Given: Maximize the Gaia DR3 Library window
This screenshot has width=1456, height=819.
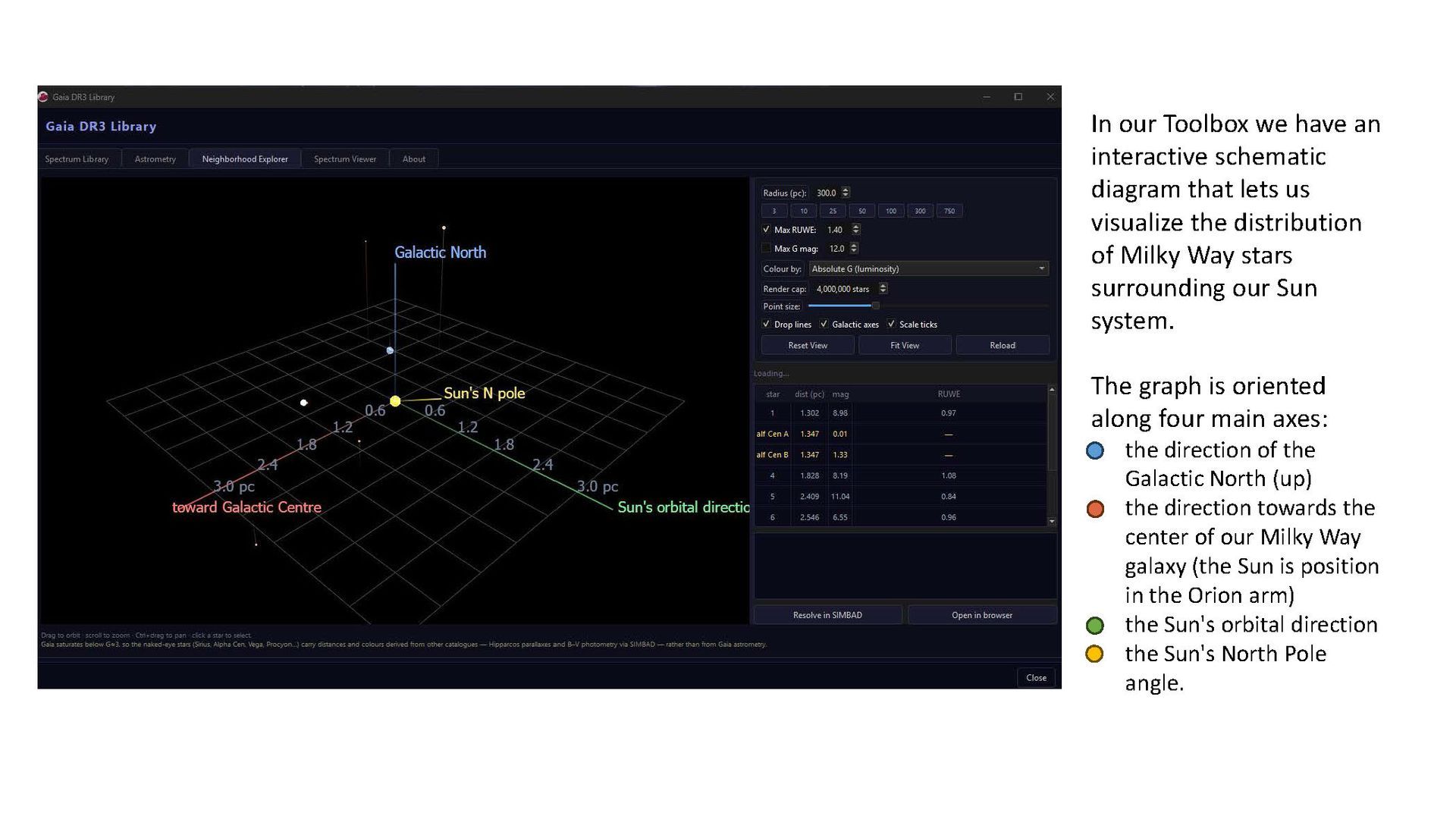Looking at the screenshot, I should 1018,97.
